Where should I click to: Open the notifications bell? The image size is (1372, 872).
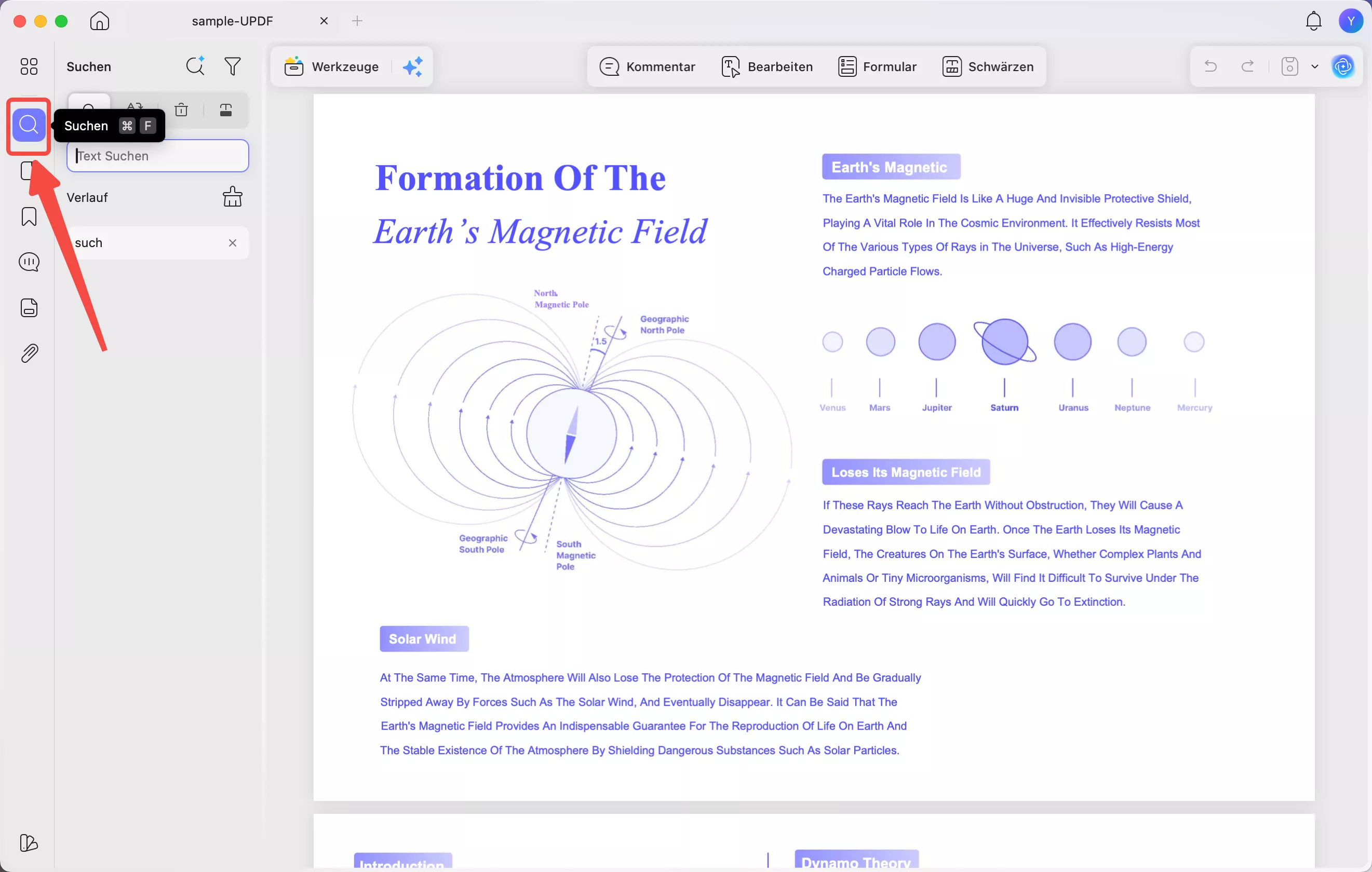pyautogui.click(x=1313, y=21)
